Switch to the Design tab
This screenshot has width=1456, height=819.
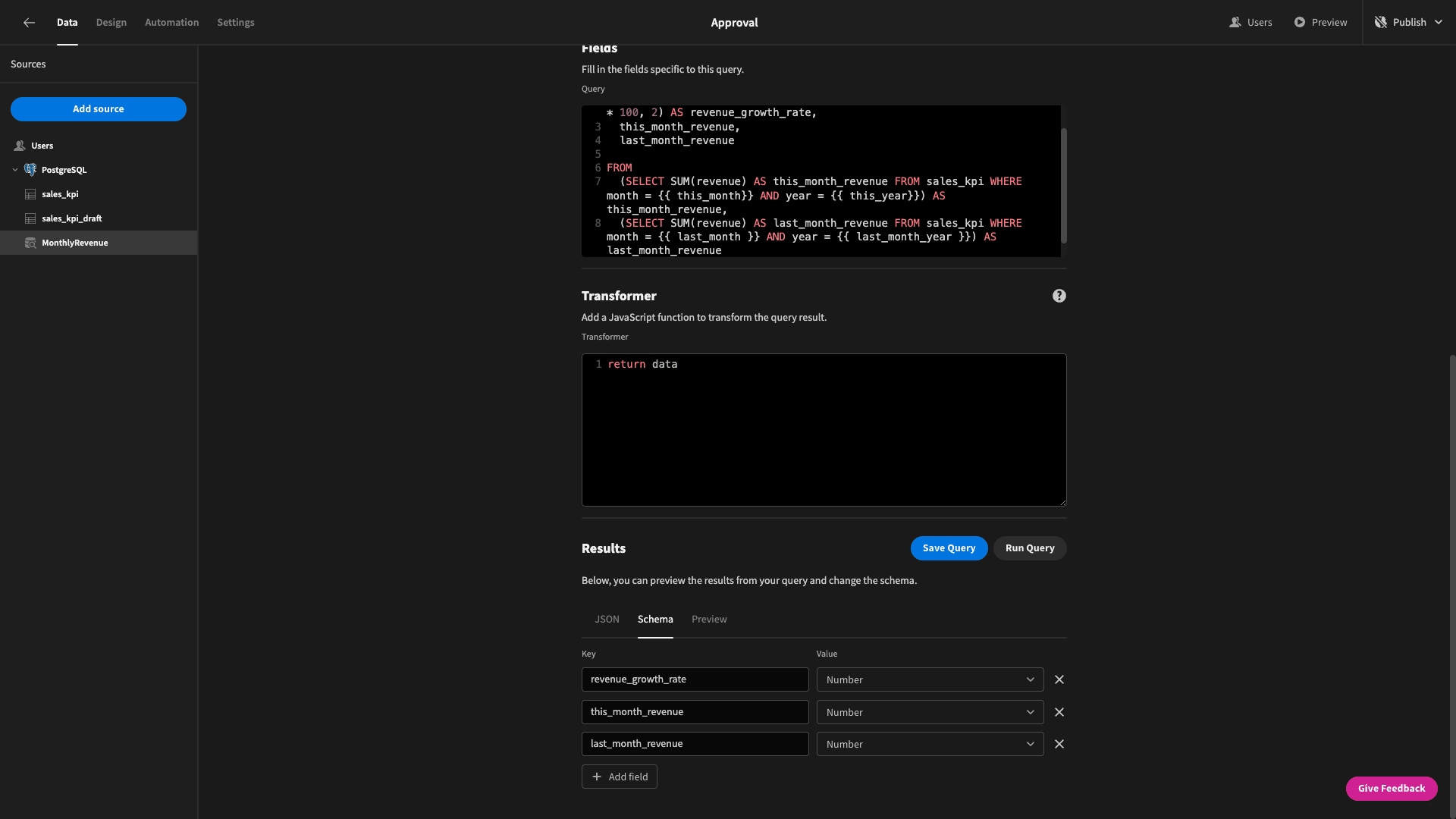(x=111, y=23)
